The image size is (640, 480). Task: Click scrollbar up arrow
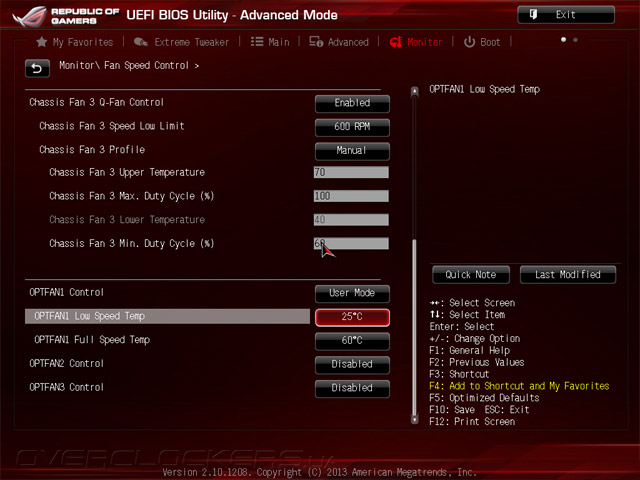(414, 91)
